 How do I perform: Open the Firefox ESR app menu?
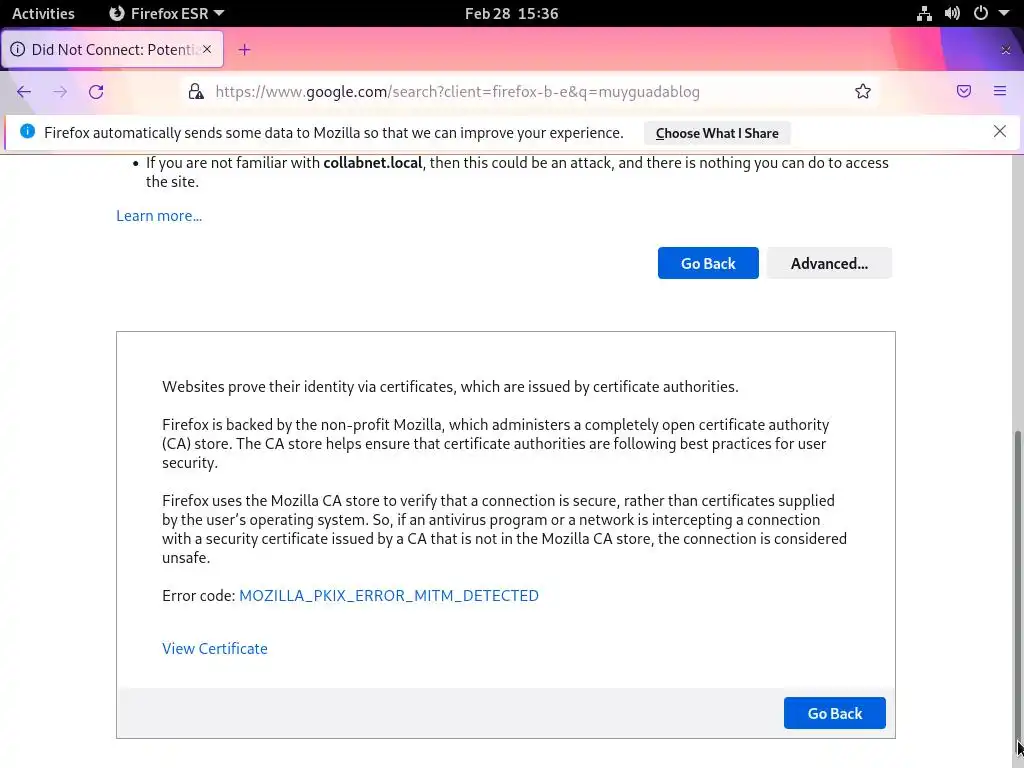tap(167, 13)
